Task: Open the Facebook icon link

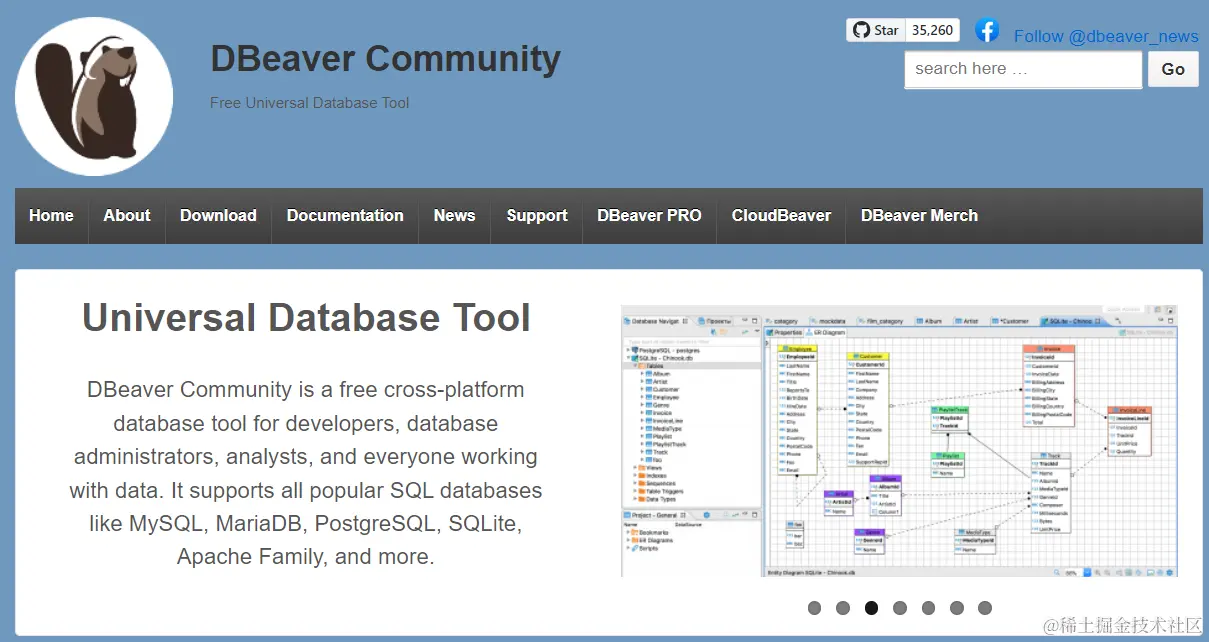Action: coord(987,30)
